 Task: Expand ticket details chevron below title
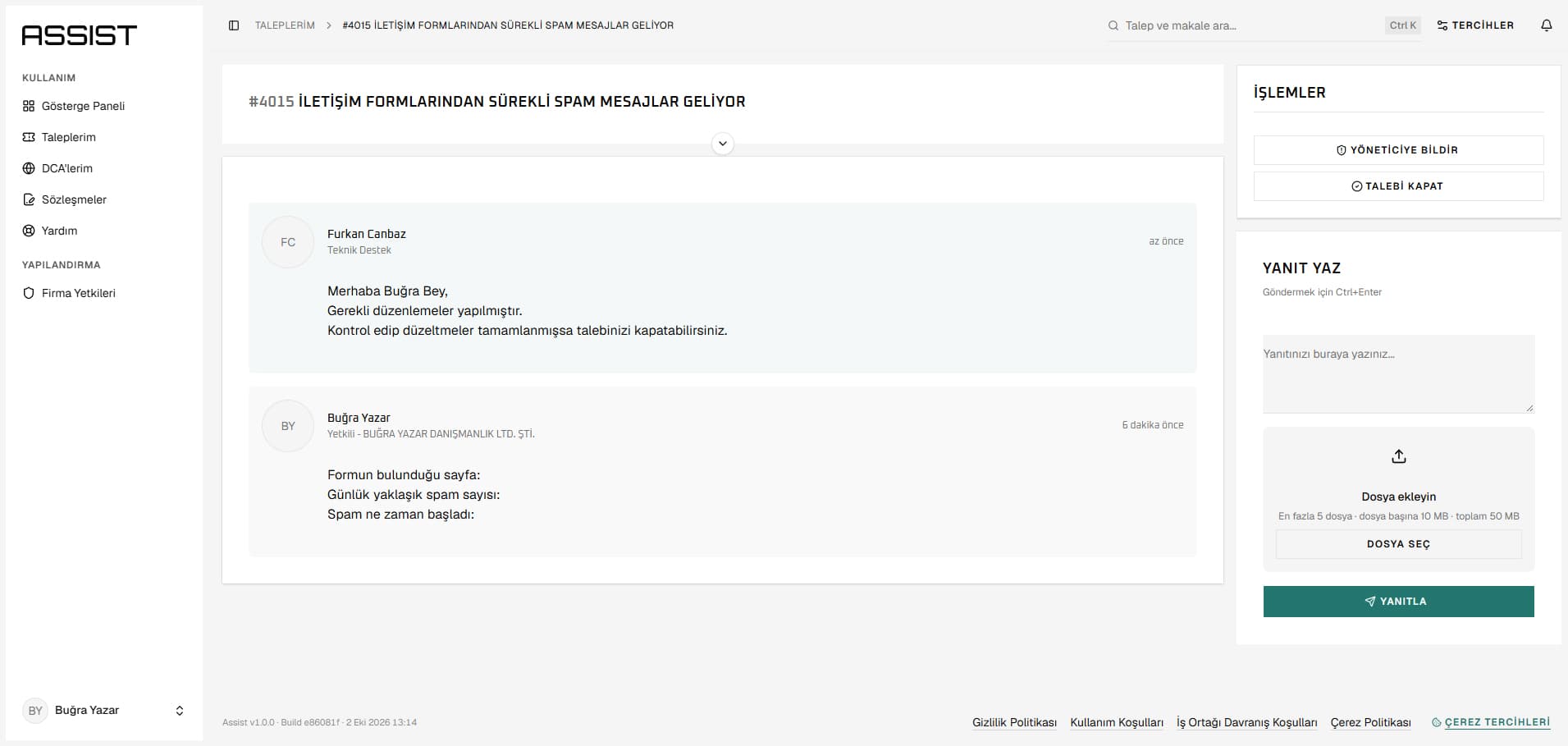click(x=723, y=144)
